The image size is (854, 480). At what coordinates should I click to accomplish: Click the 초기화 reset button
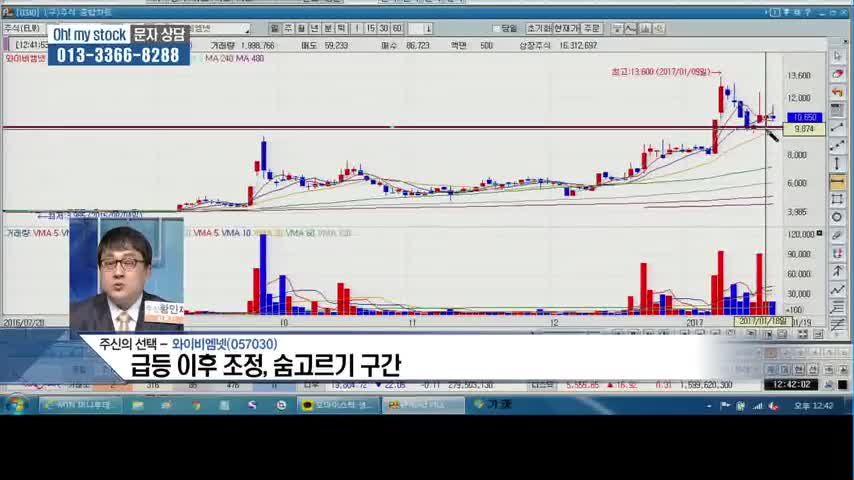point(538,29)
